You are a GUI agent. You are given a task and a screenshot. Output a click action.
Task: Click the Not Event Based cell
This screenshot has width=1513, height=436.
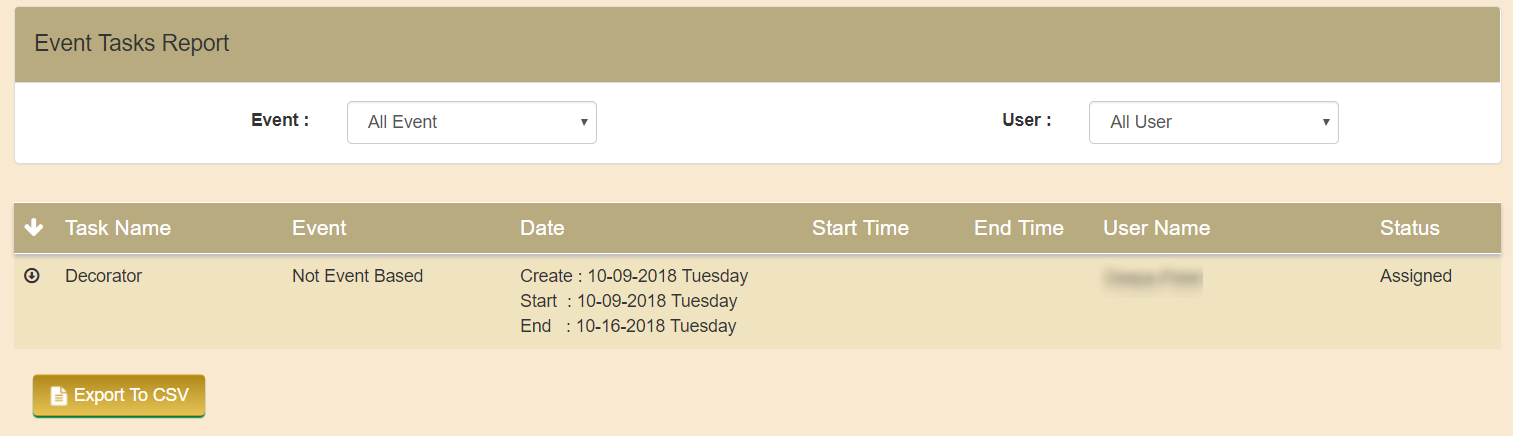(x=358, y=276)
